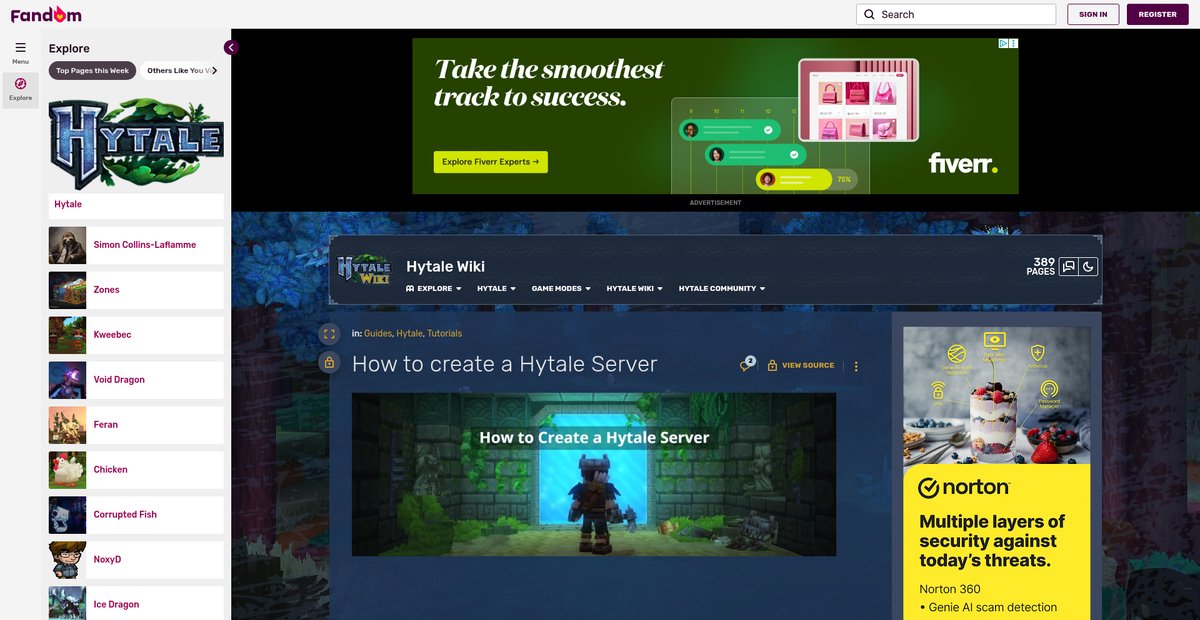
Task: Open the Corrupted Fish page link
Action: point(125,515)
